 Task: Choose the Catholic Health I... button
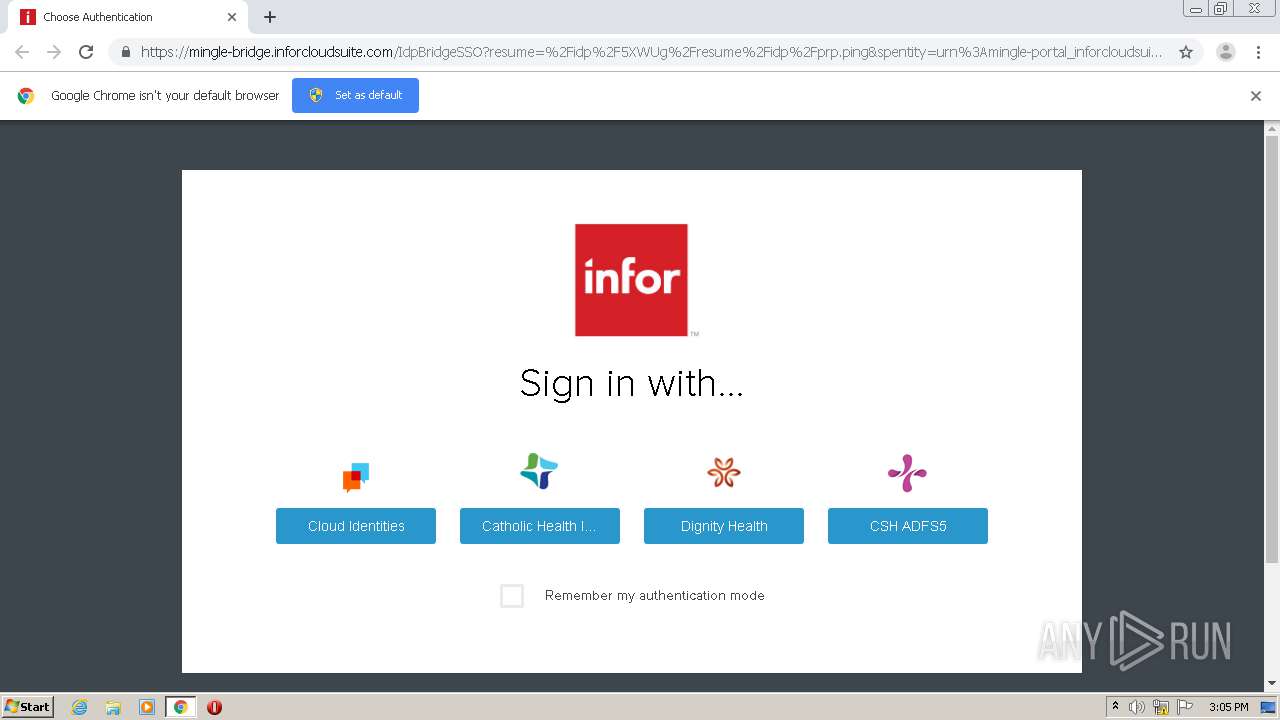[x=540, y=526]
